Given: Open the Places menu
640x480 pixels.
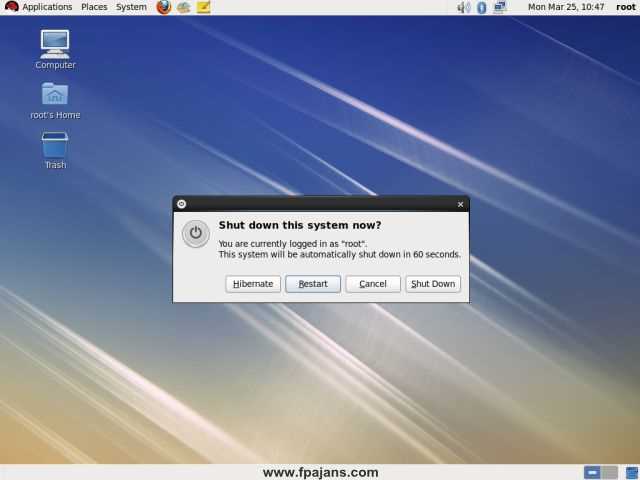Looking at the screenshot, I should pyautogui.click(x=94, y=7).
